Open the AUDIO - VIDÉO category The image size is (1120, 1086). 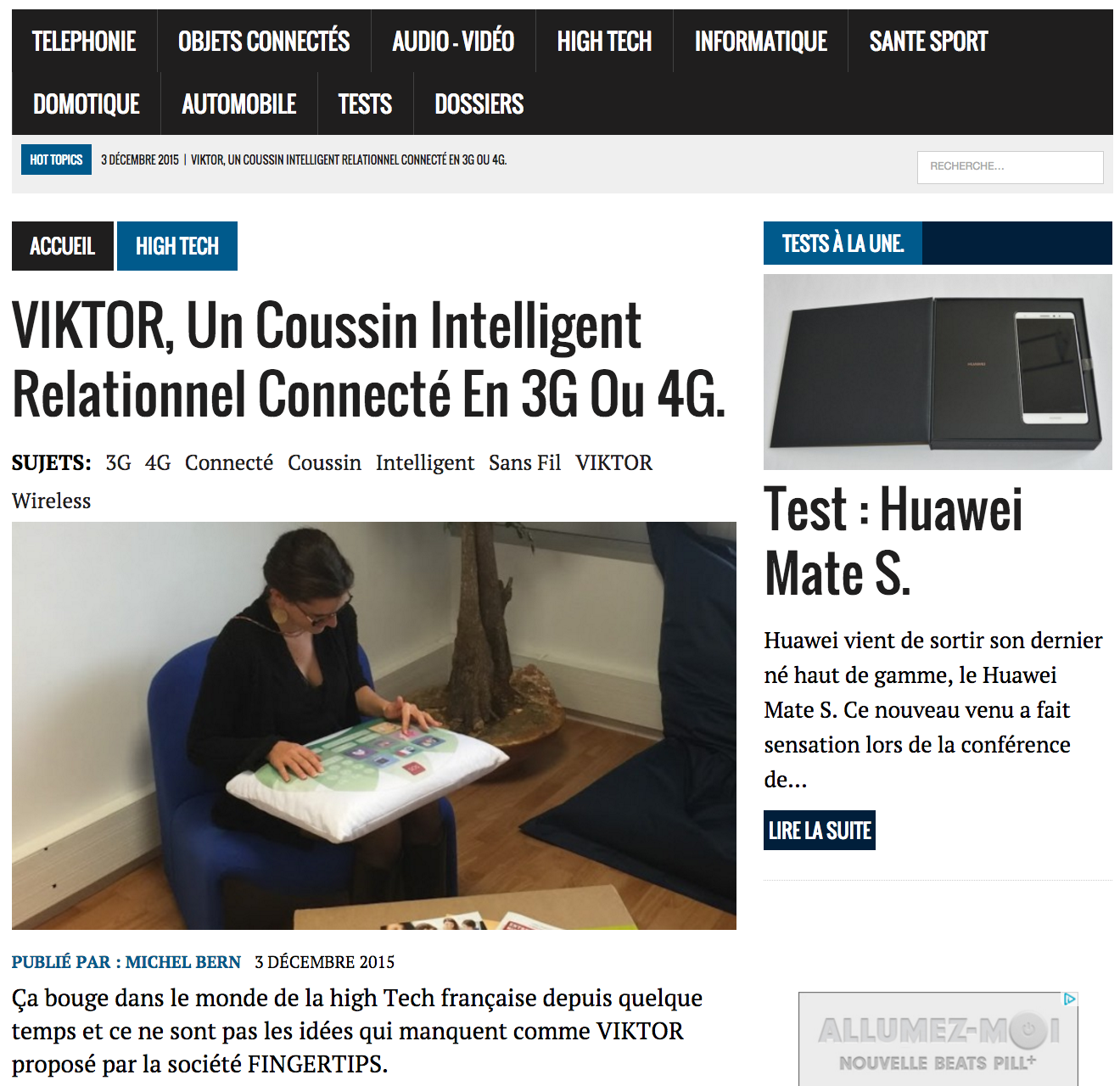pyautogui.click(x=453, y=41)
